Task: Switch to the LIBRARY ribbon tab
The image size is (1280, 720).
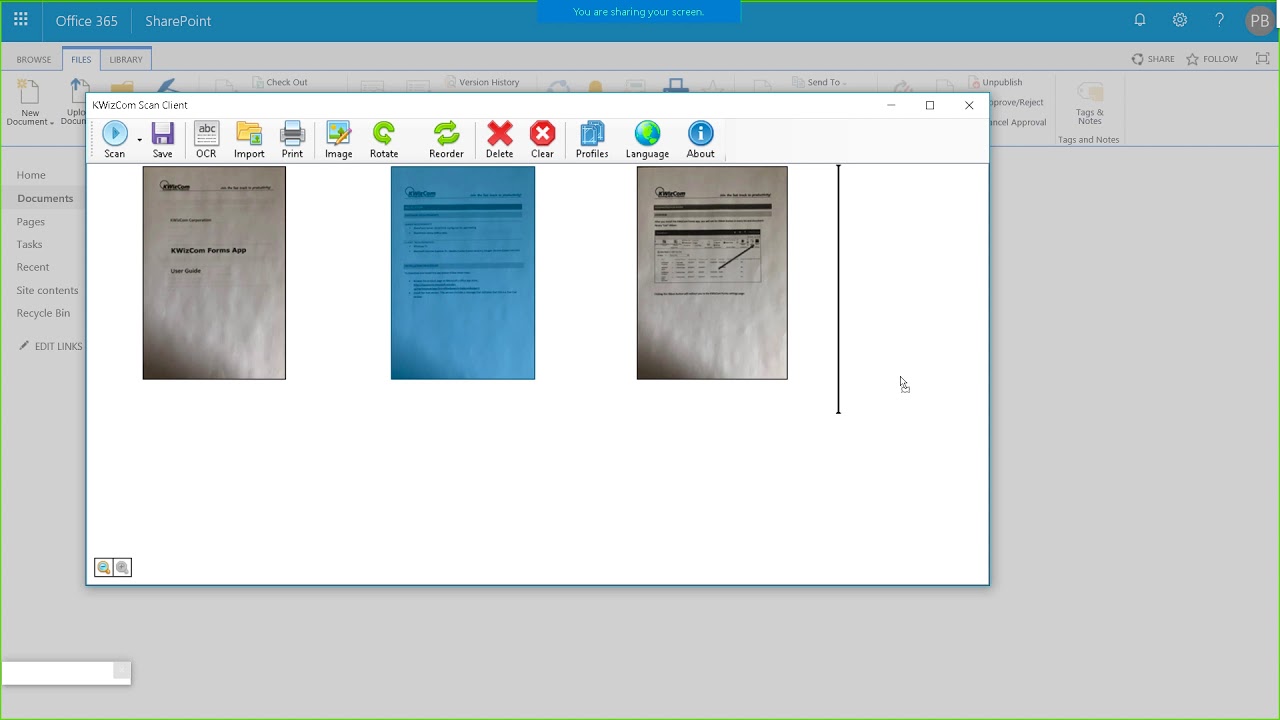Action: coord(126,59)
